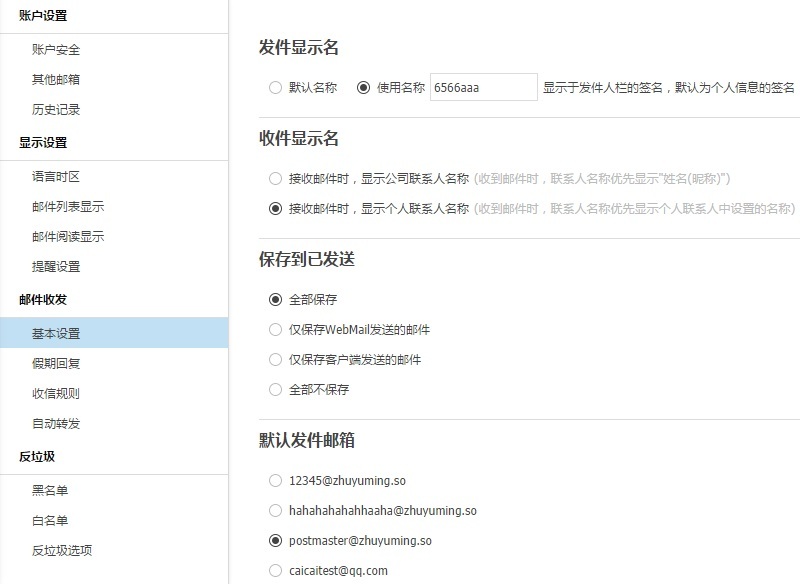Screen dimensions: 800x584
Task: Navigate to 邮件列表显示 settings
Action: [68, 207]
